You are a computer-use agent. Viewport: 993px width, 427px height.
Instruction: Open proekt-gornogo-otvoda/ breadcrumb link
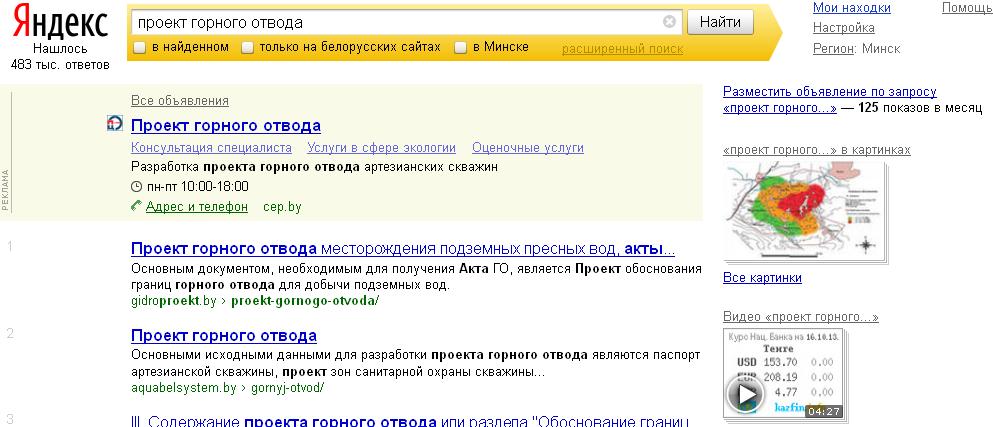[x=305, y=300]
